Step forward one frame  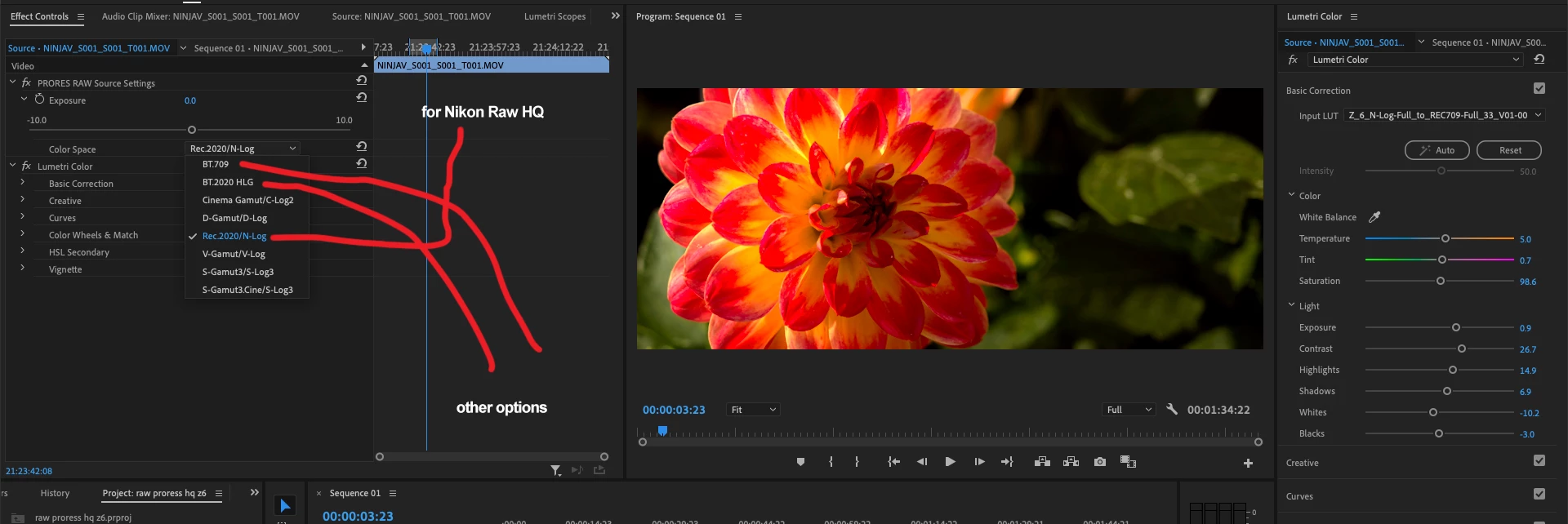coord(979,462)
